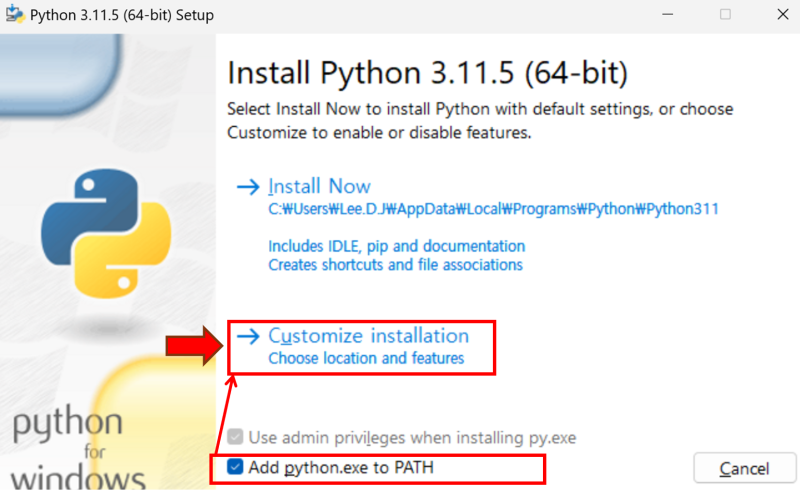
Task: Click the Python logo image
Action: pos(106,234)
